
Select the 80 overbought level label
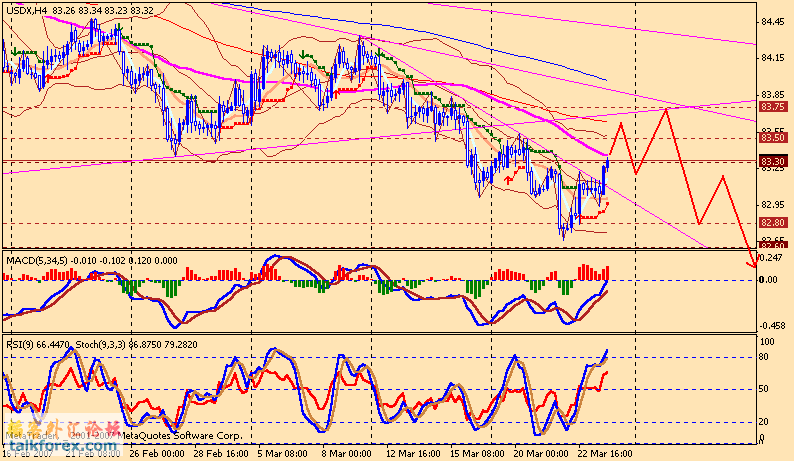[764, 357]
